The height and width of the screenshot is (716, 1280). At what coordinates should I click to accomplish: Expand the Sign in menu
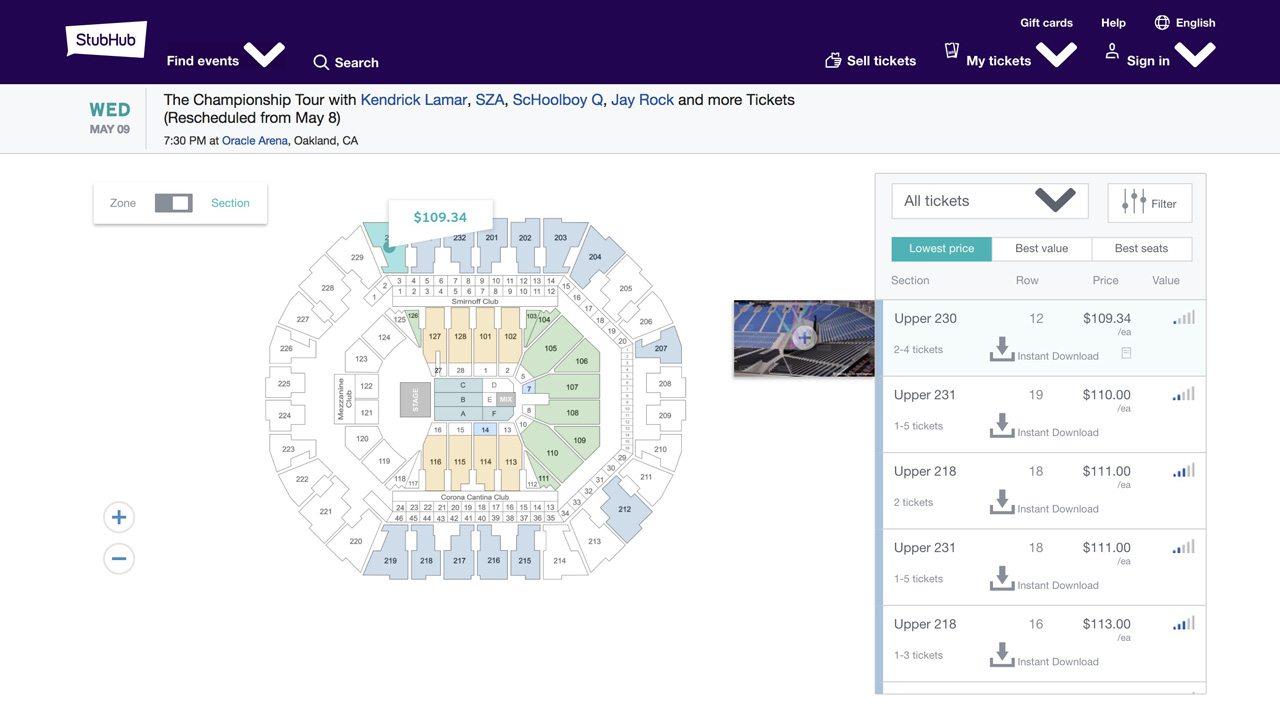tap(1196, 54)
